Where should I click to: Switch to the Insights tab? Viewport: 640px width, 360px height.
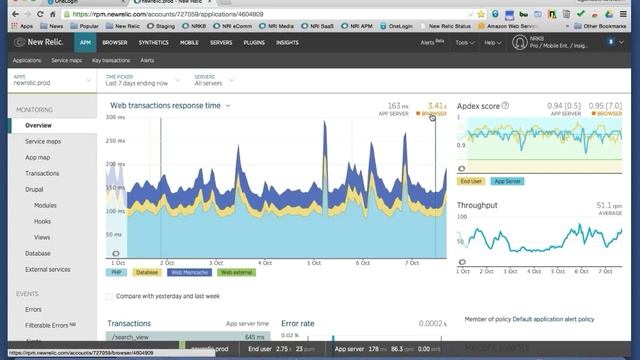point(287,42)
